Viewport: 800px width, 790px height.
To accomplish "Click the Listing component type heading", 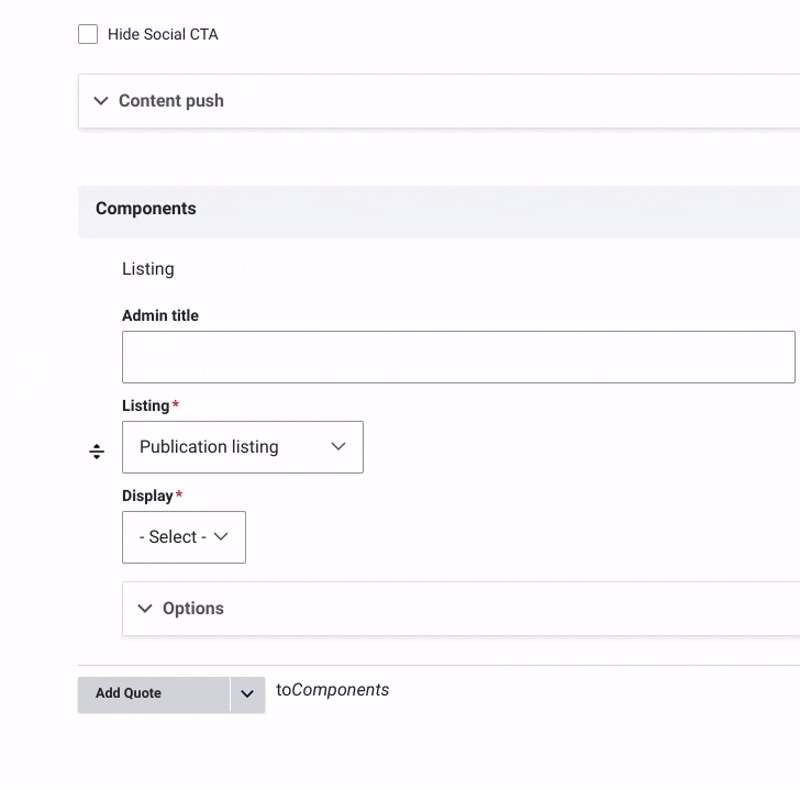I will (x=148, y=269).
